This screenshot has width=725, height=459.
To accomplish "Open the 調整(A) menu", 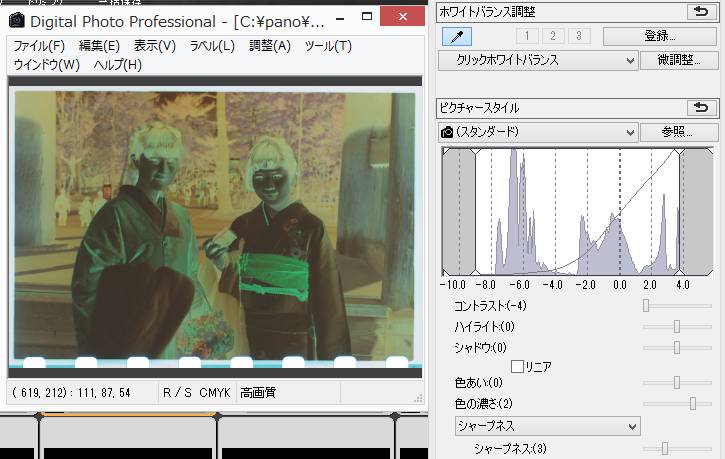I will [270, 46].
